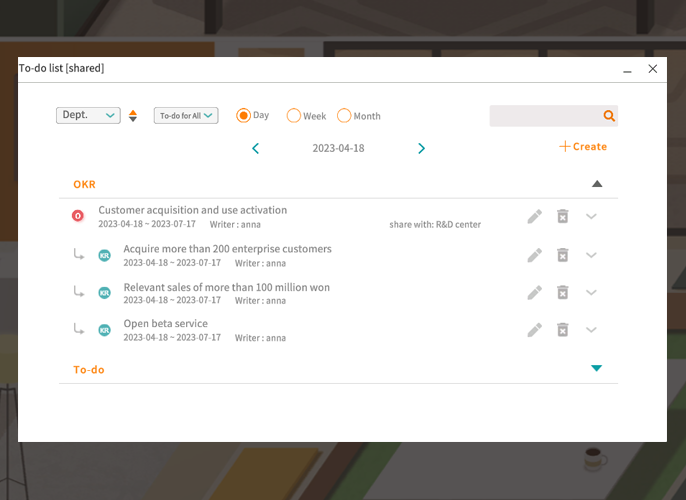The width and height of the screenshot is (686, 500).
Task: Expand 'Acquire more than 200 enterprise customers' row
Action: (591, 255)
